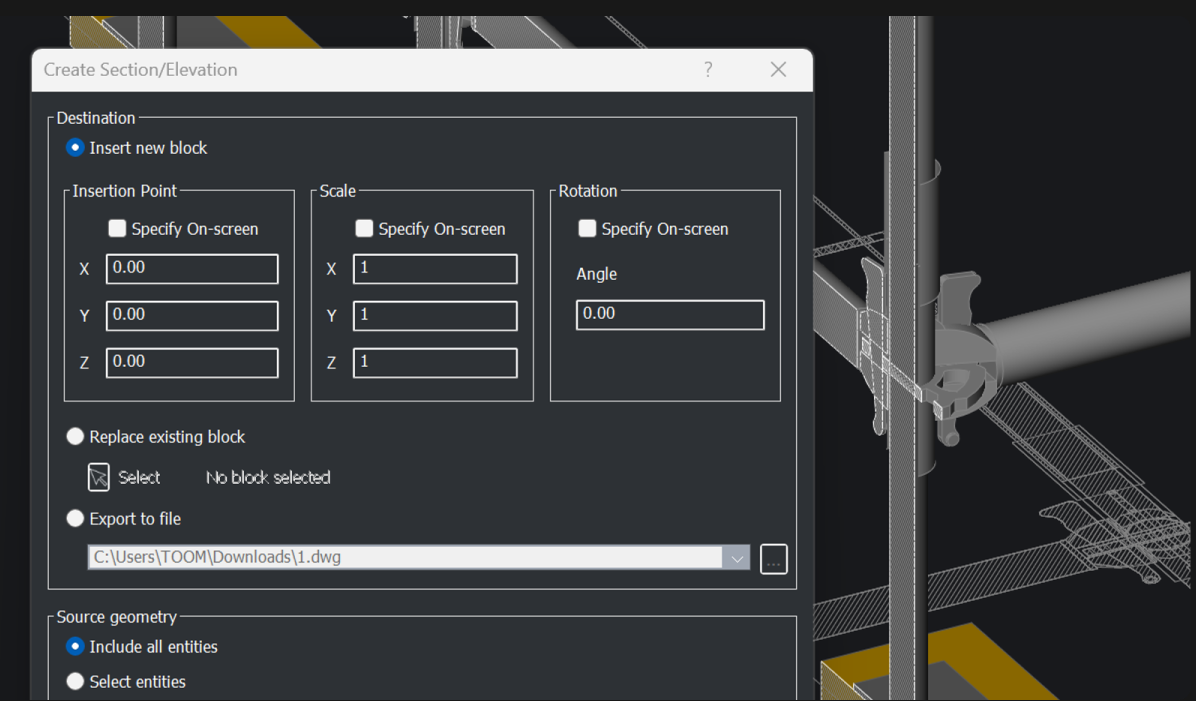Viewport: 1196px width, 701px height.
Task: Click the Select button for block replacement
Action: click(x=126, y=477)
